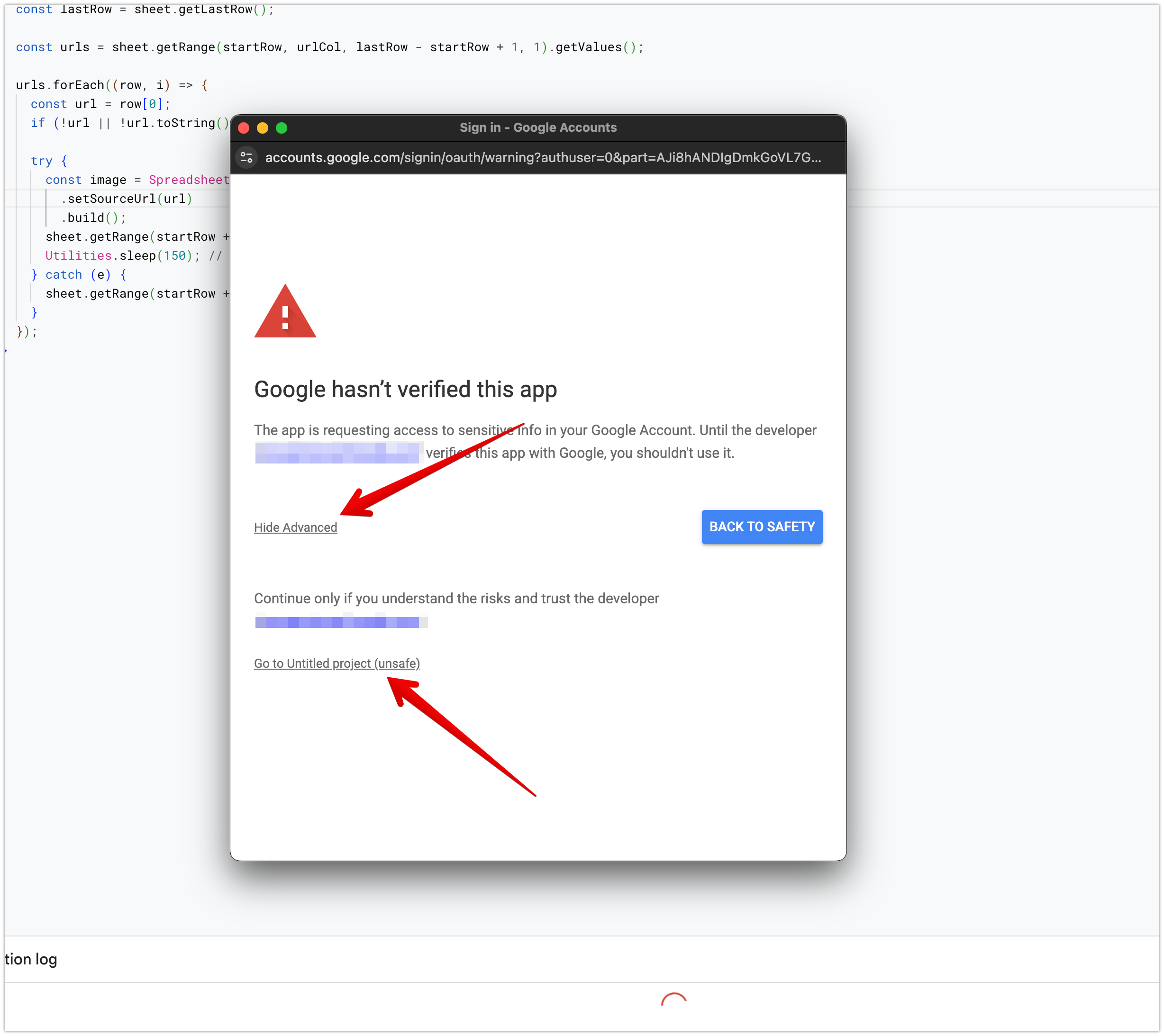The height and width of the screenshot is (1036, 1164).
Task: Click the '.setSourceUrl(url)' code line
Action: tap(126, 199)
